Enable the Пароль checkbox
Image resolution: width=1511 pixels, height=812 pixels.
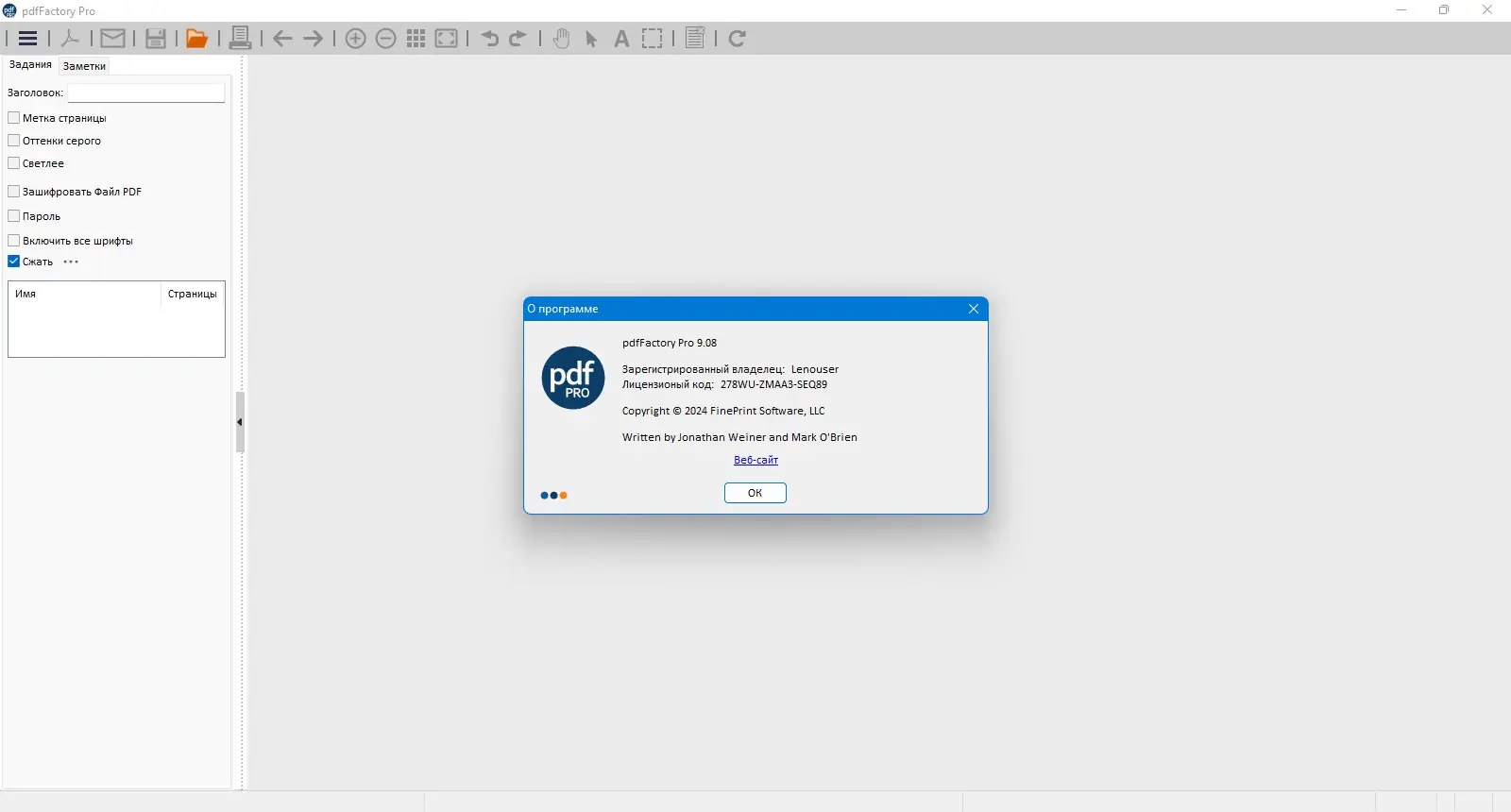(x=14, y=216)
